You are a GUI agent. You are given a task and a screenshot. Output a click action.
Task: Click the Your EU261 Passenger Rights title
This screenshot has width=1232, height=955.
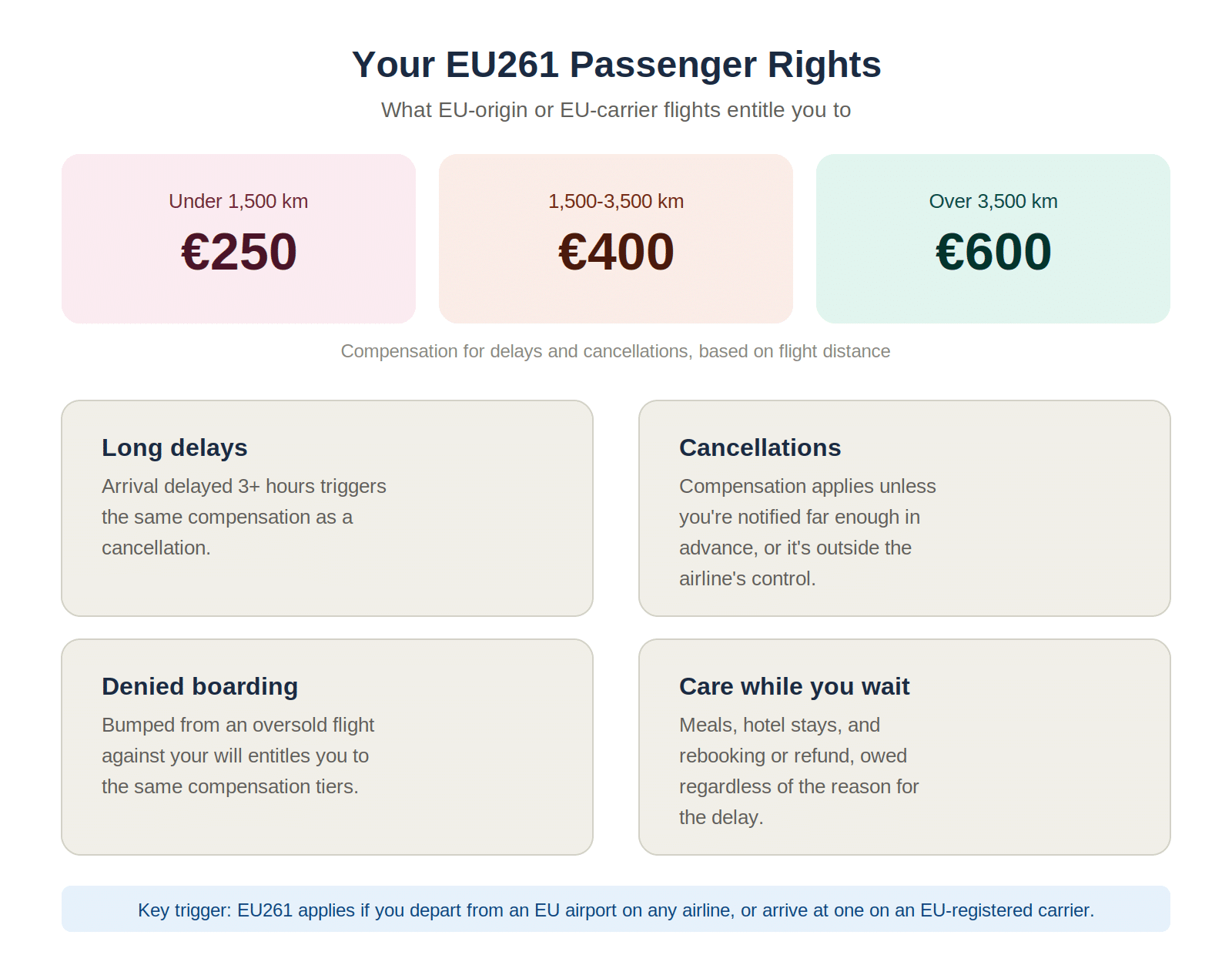[x=616, y=65]
